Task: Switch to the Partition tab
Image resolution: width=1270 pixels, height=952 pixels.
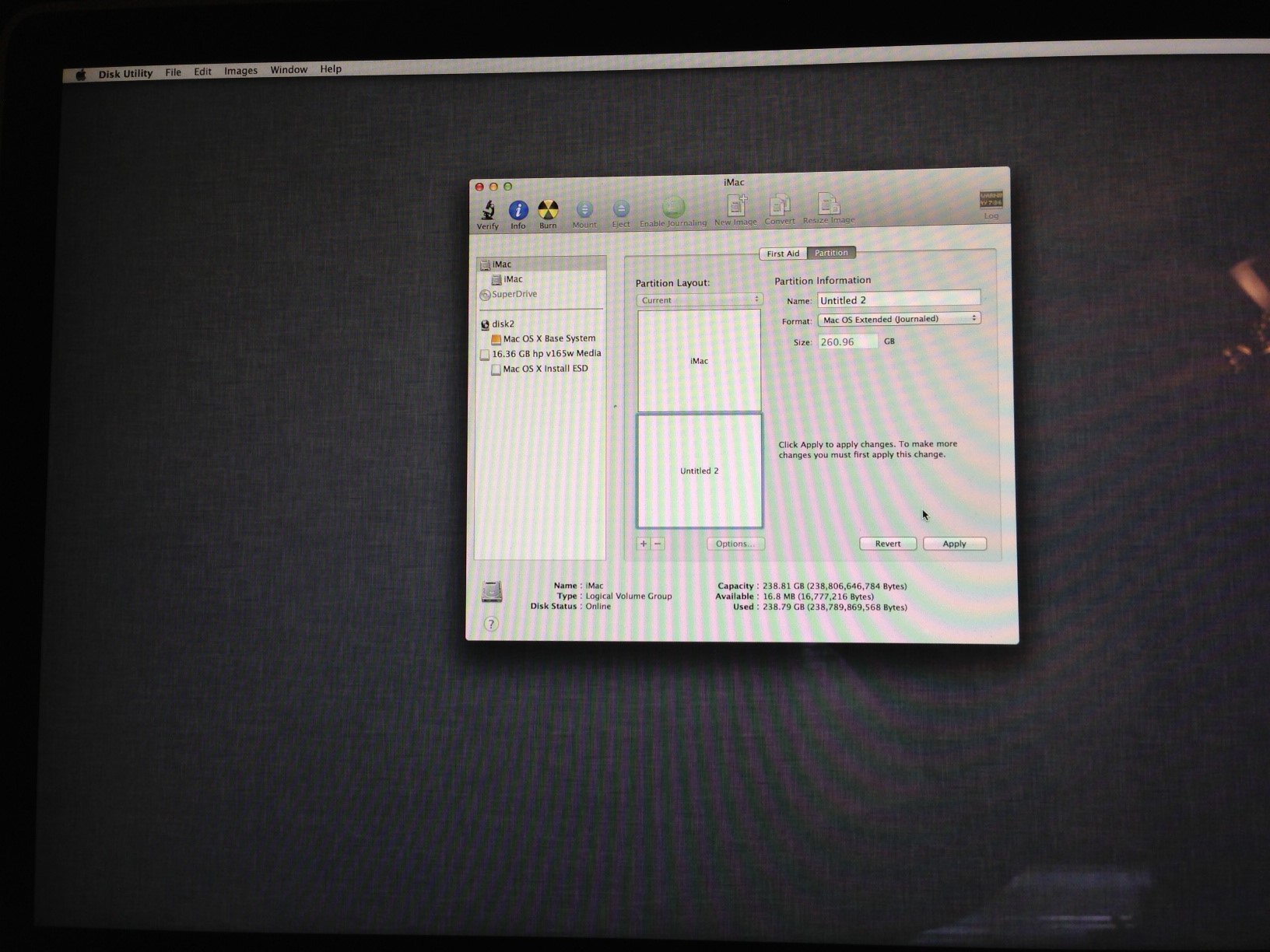Action: (831, 253)
